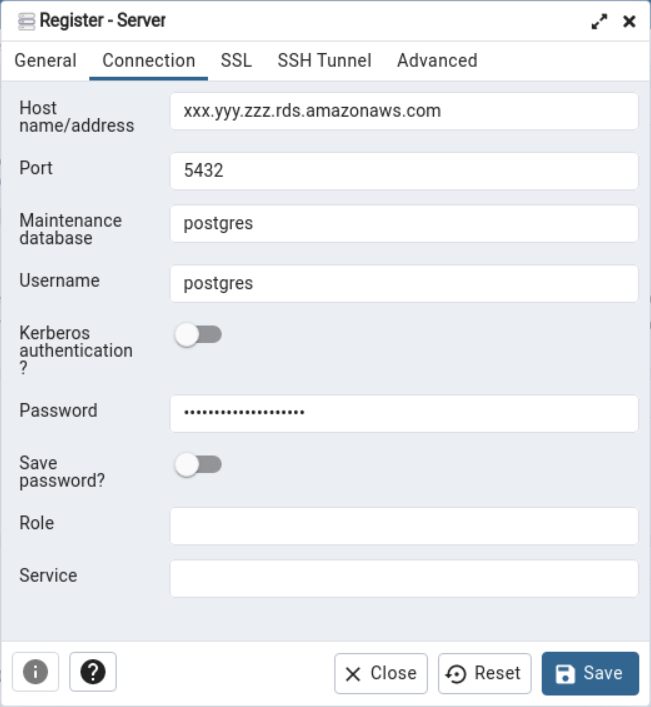Click the Close button in footer
651x707 pixels.
(381, 674)
